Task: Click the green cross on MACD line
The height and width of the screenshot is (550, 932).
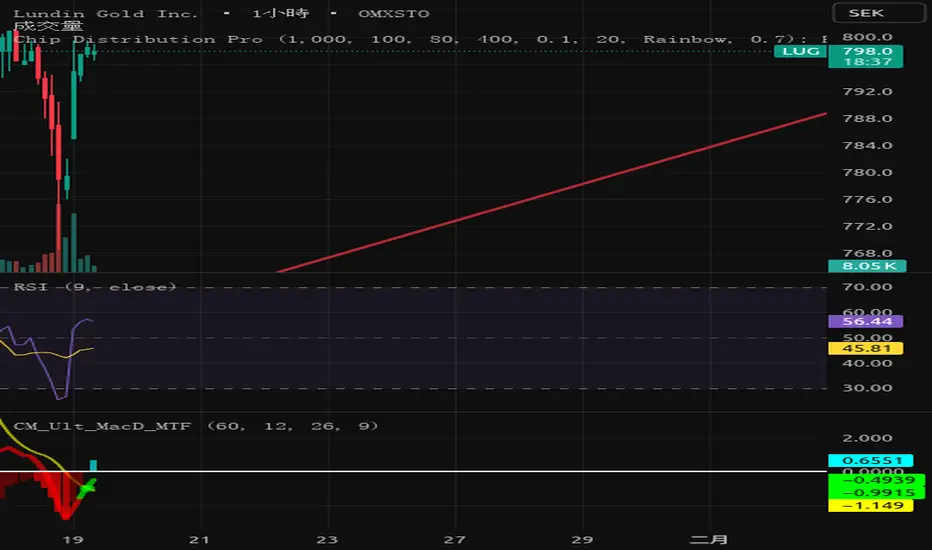Action: click(x=87, y=488)
